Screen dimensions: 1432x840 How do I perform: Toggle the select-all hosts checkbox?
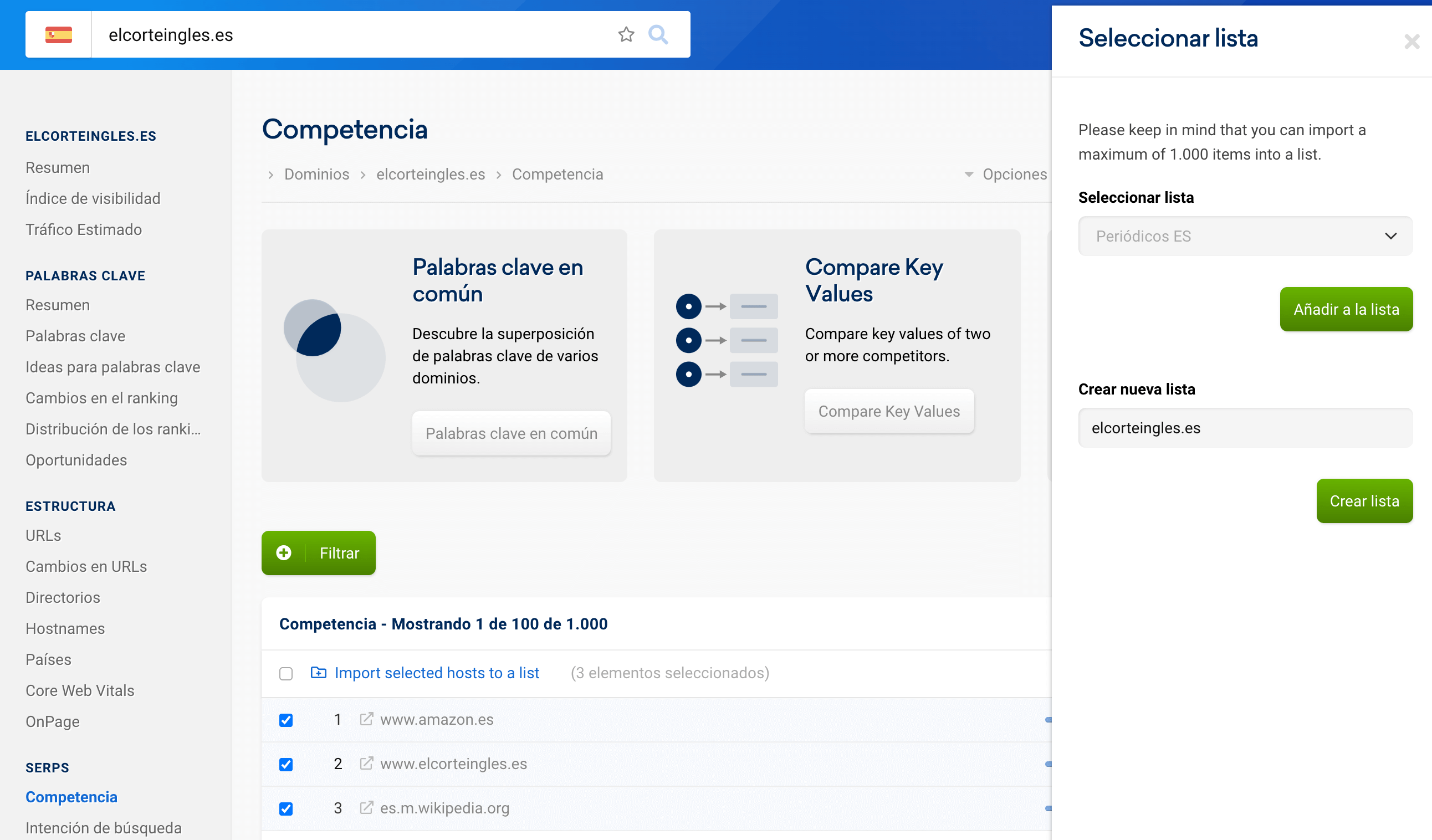tap(286, 673)
